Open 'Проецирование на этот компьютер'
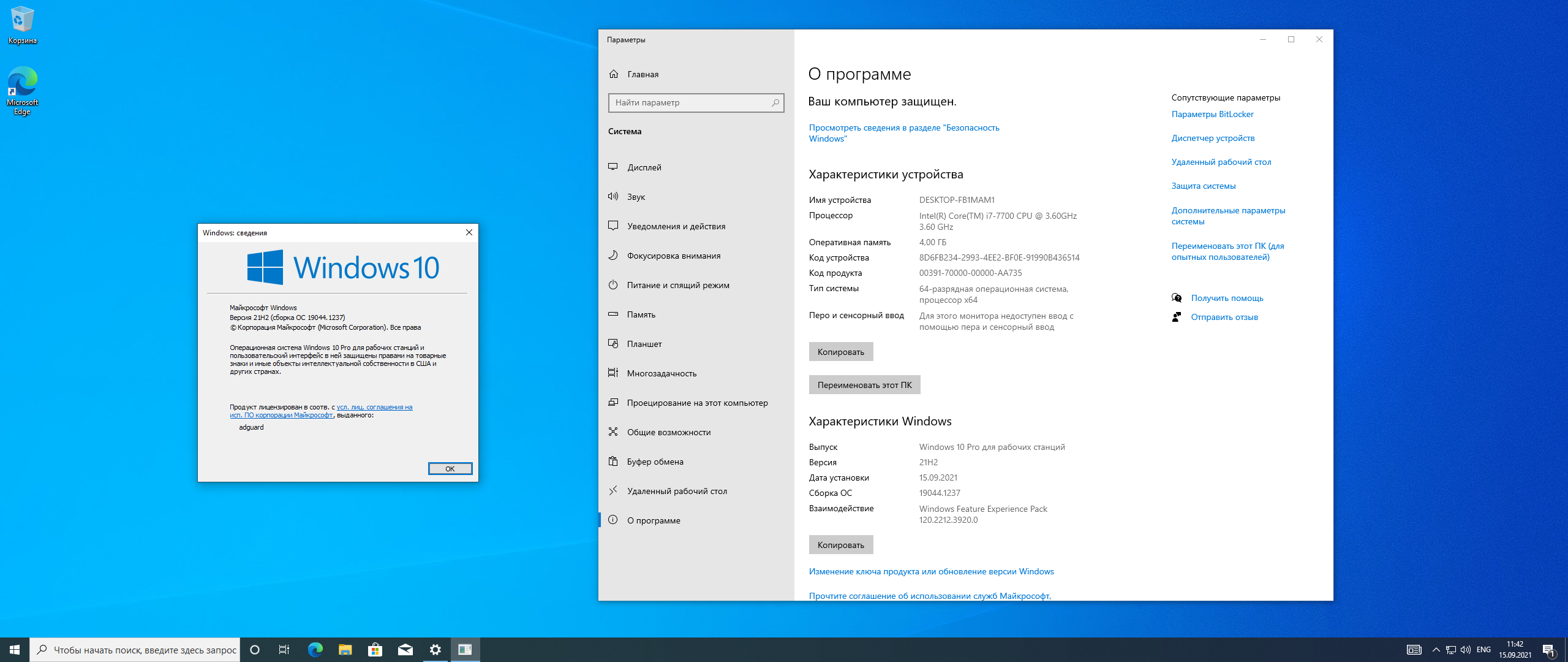The height and width of the screenshot is (662, 1568). [696, 403]
